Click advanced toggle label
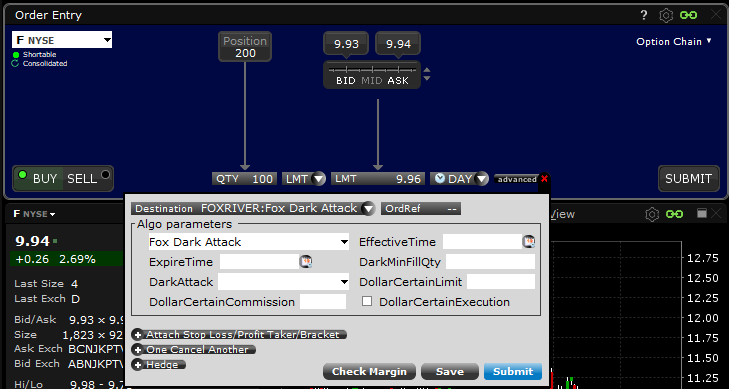This screenshot has width=729, height=389. (517, 179)
